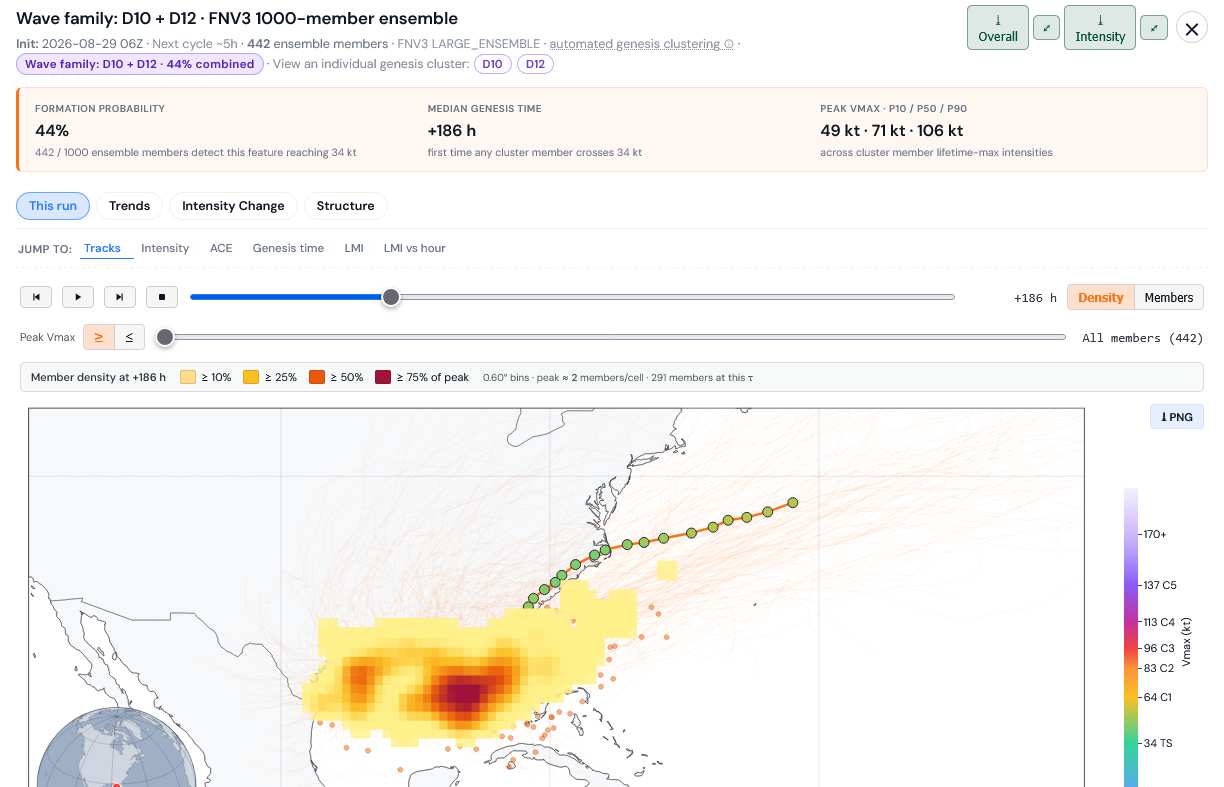1224x787 pixels.
Task: Stop the animation playback
Action: pos(162,297)
